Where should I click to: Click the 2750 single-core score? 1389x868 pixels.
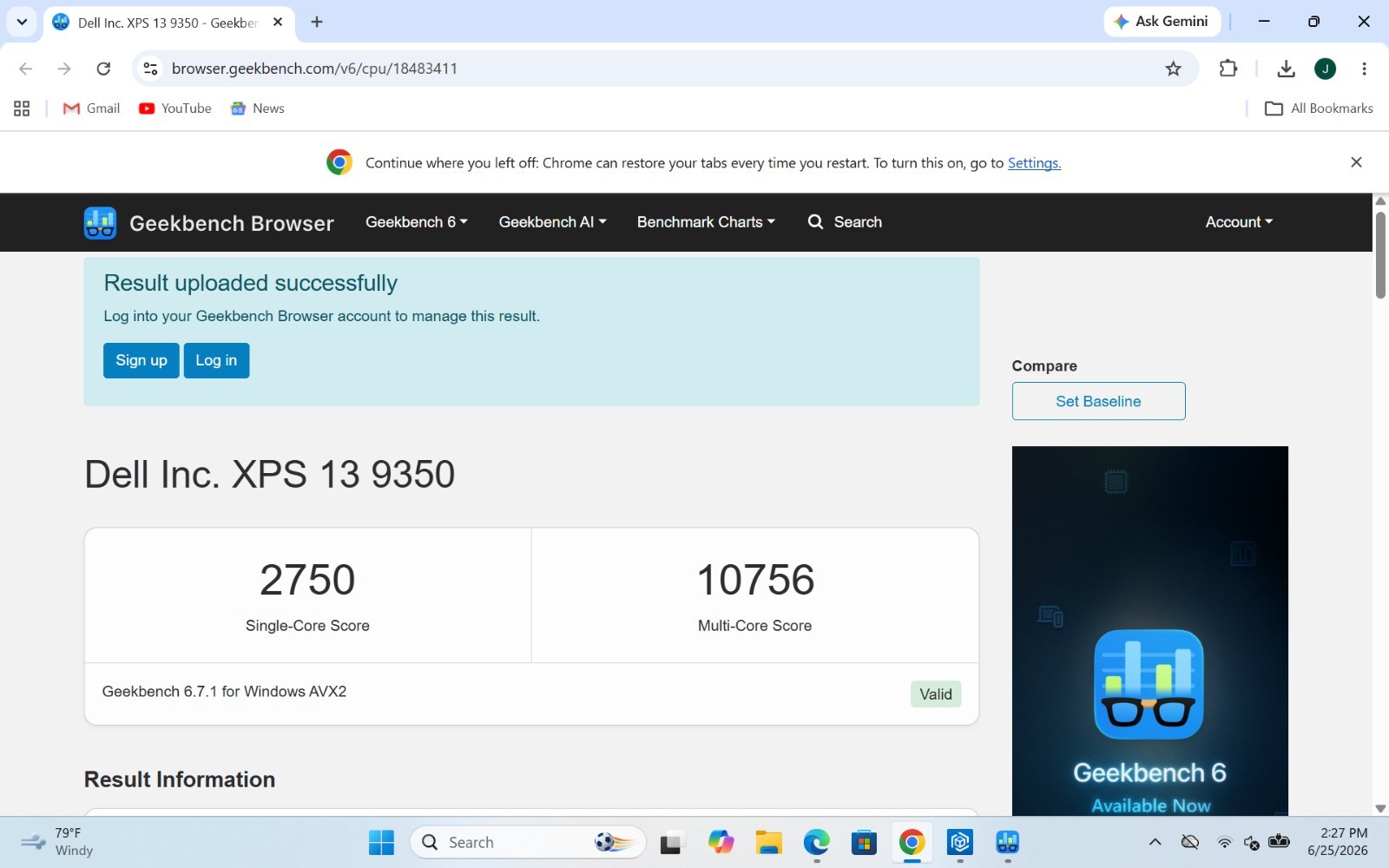click(x=307, y=580)
